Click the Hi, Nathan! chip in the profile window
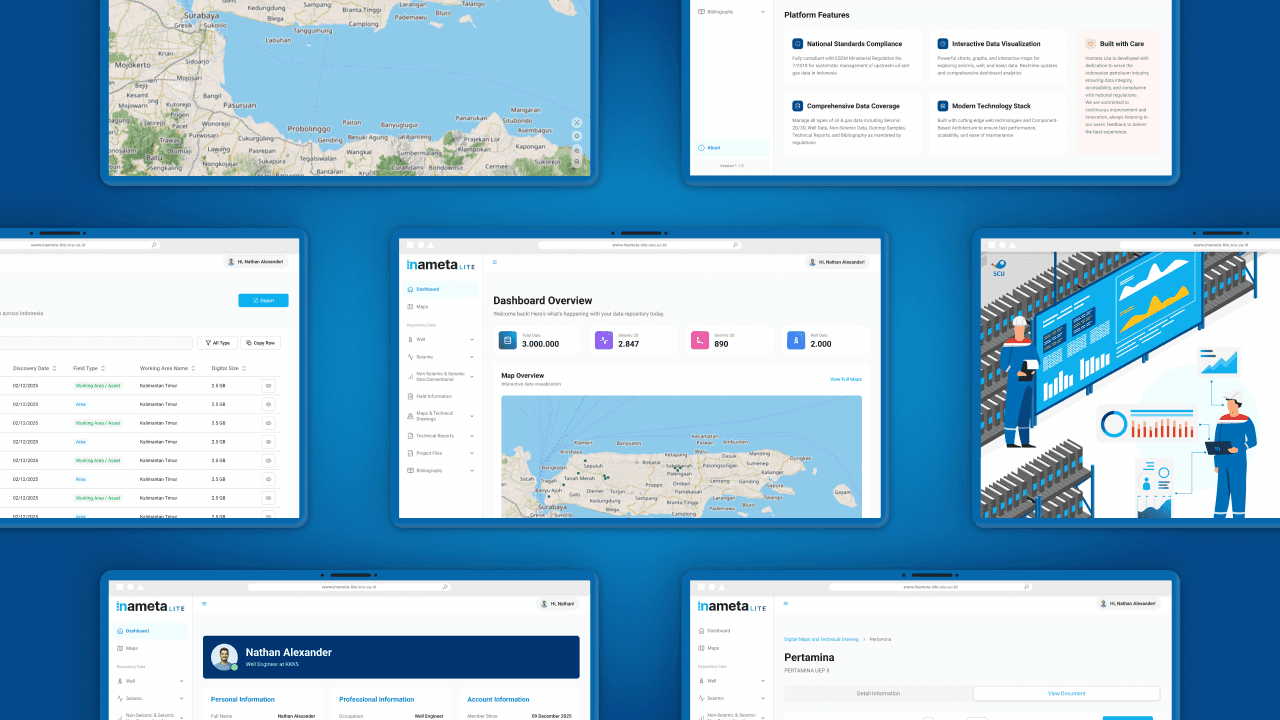This screenshot has width=1280, height=720. [558, 604]
